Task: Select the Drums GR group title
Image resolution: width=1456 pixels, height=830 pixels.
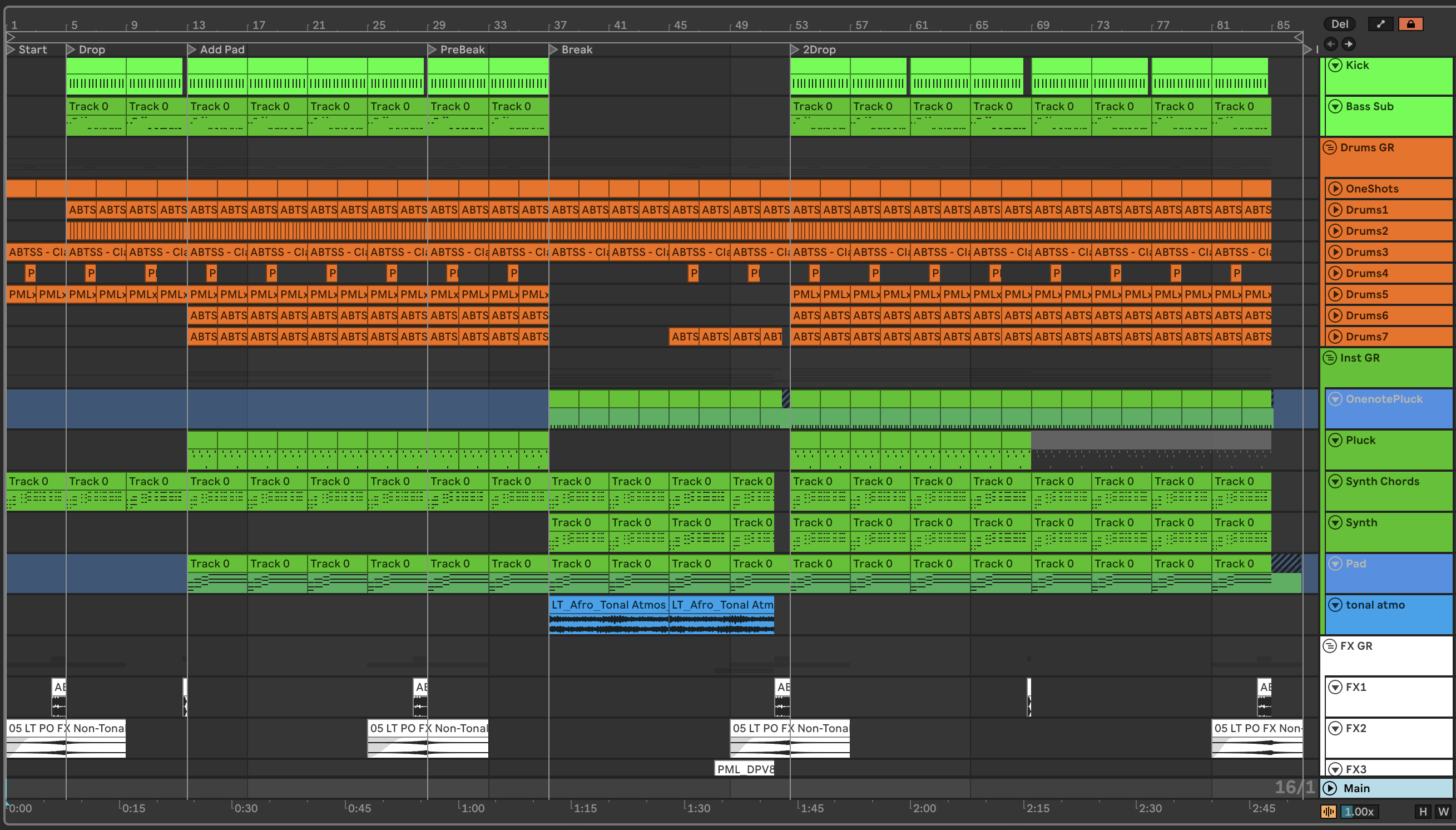Action: coord(1367,147)
